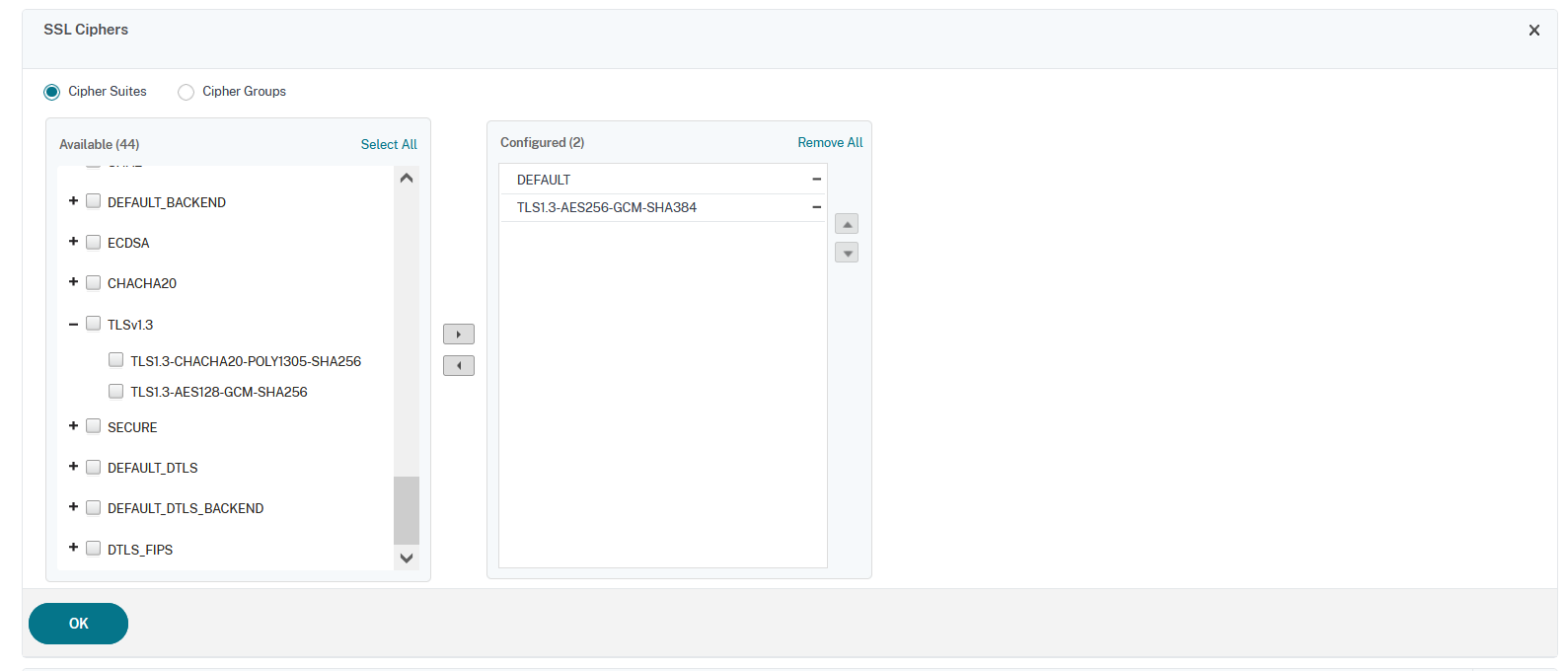Image resolution: width=1568 pixels, height=671 pixels.
Task: Click the Available list scroll-up arrow
Action: pos(407,179)
